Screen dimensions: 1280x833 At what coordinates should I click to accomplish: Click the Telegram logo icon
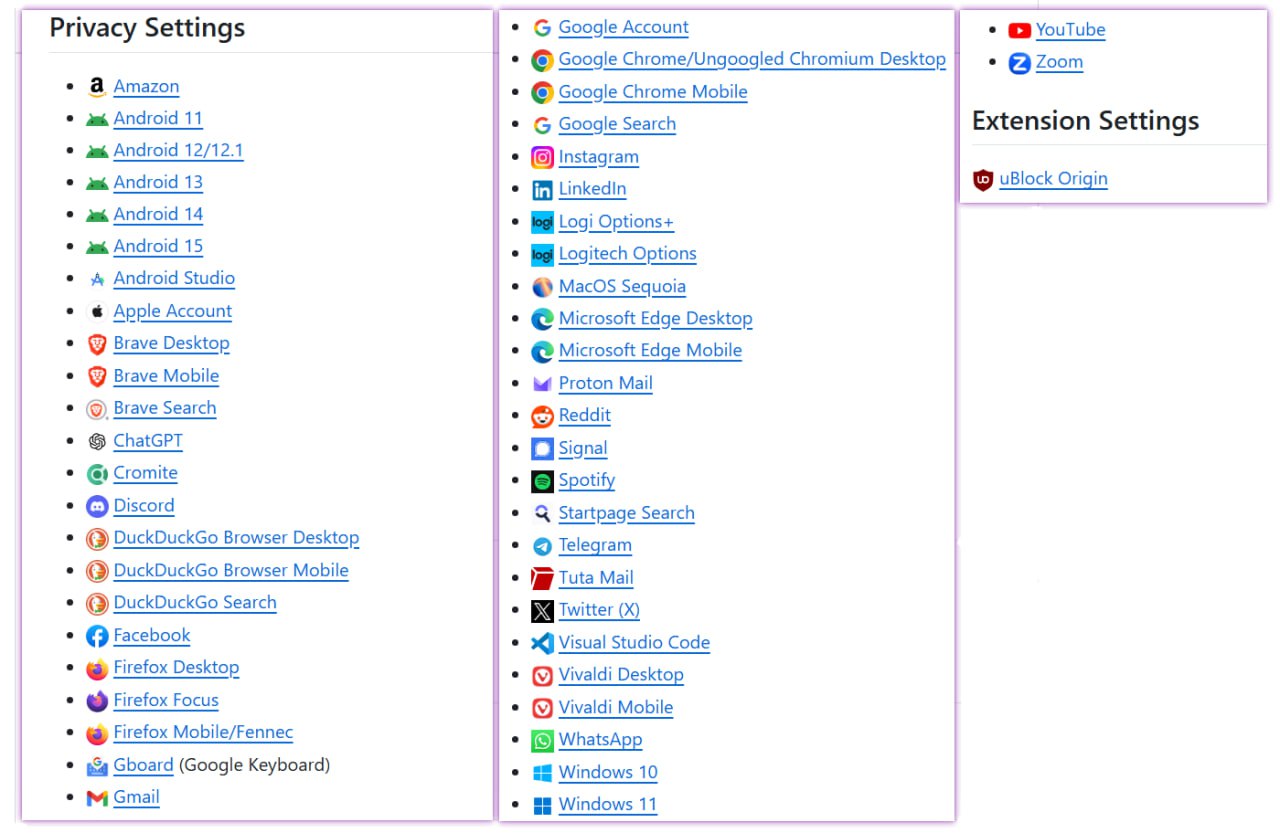(542, 546)
